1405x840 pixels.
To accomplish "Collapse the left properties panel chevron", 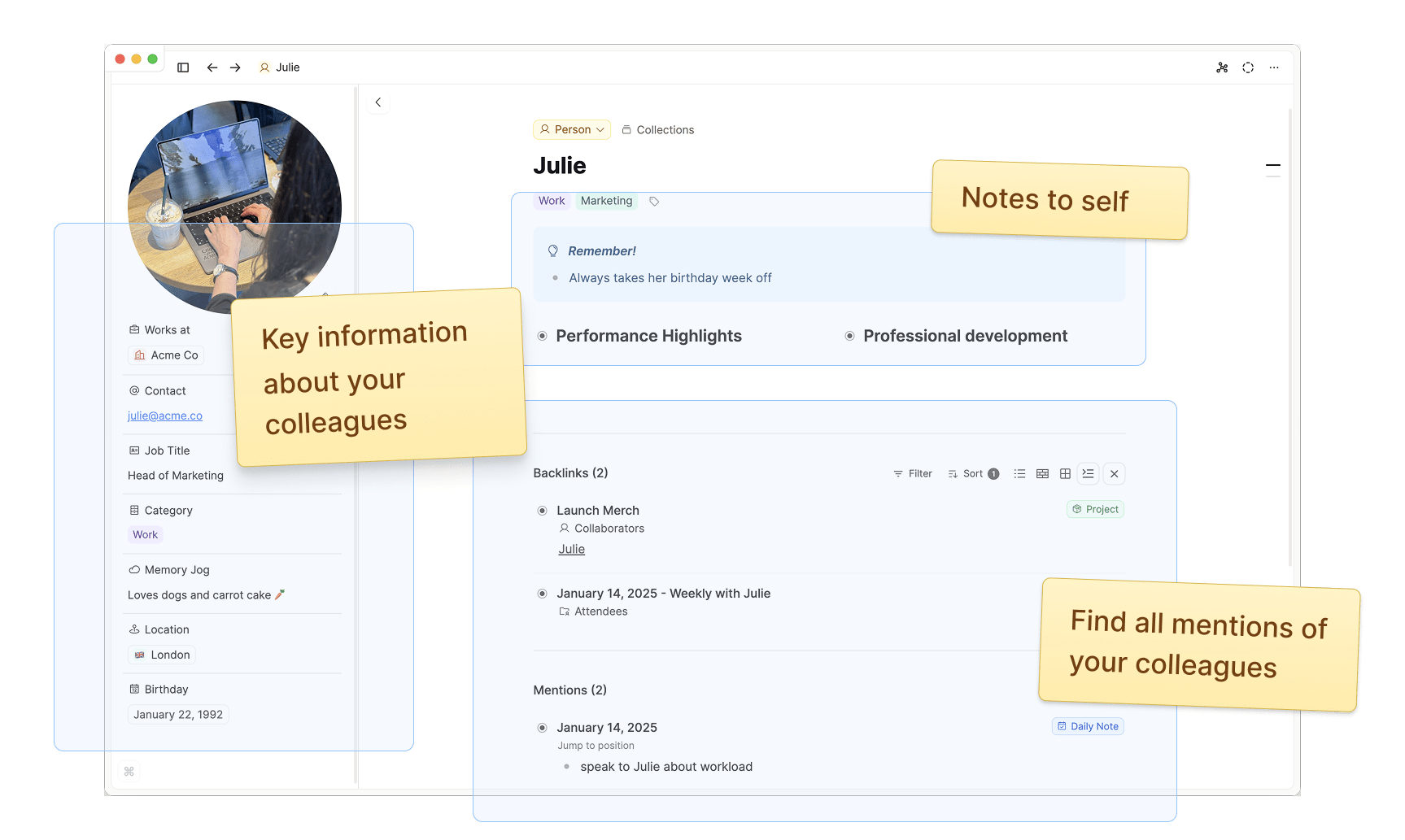I will point(377,102).
